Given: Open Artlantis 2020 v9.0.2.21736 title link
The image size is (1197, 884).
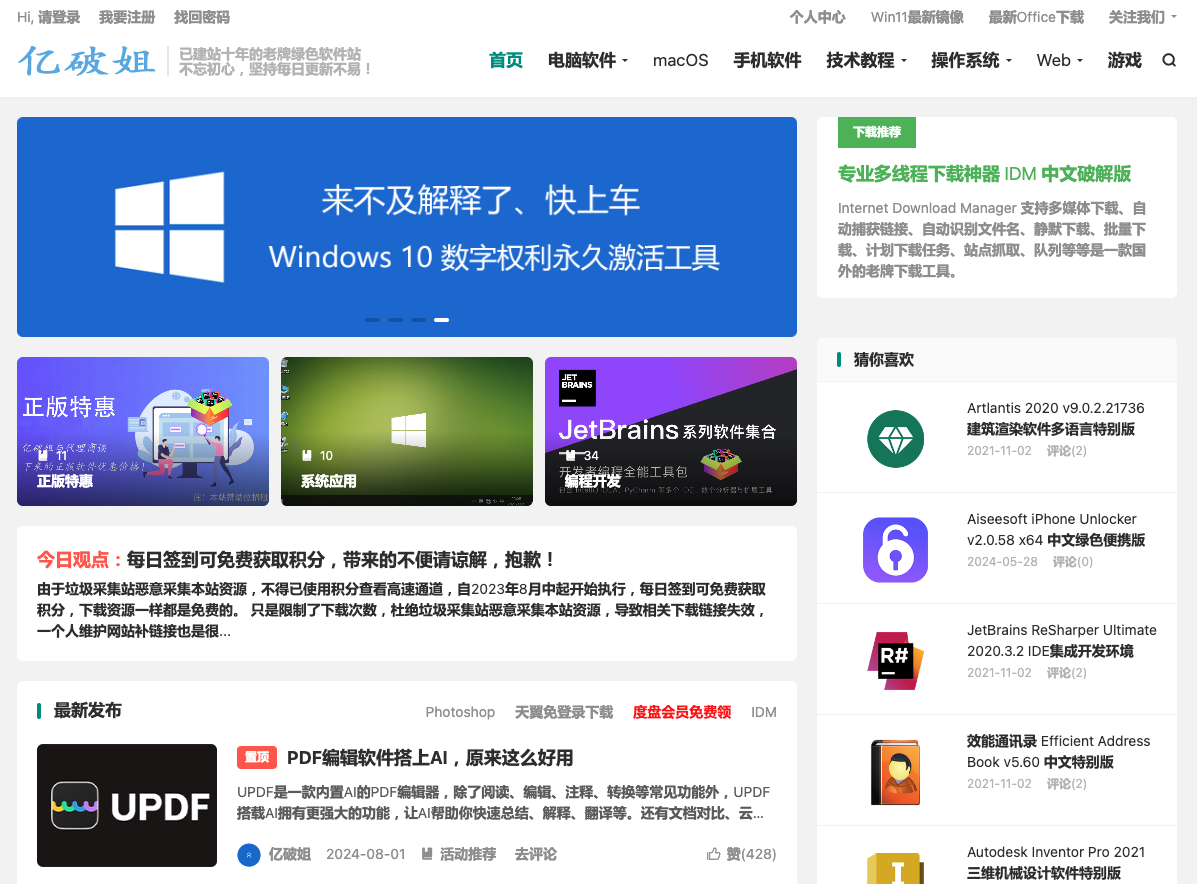Looking at the screenshot, I should coord(1056,418).
